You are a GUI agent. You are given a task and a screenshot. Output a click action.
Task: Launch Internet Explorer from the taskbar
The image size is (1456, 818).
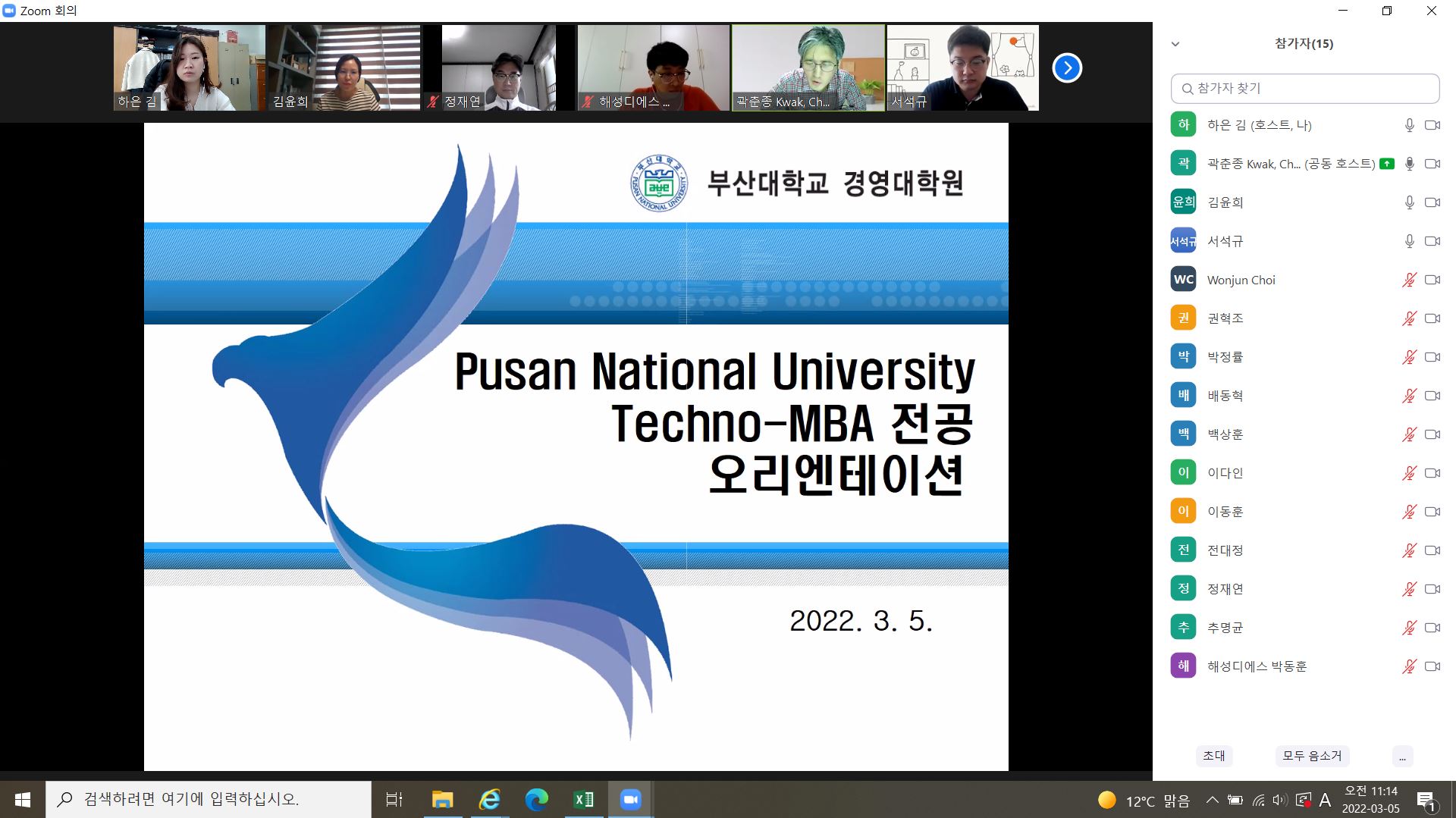coord(489,798)
